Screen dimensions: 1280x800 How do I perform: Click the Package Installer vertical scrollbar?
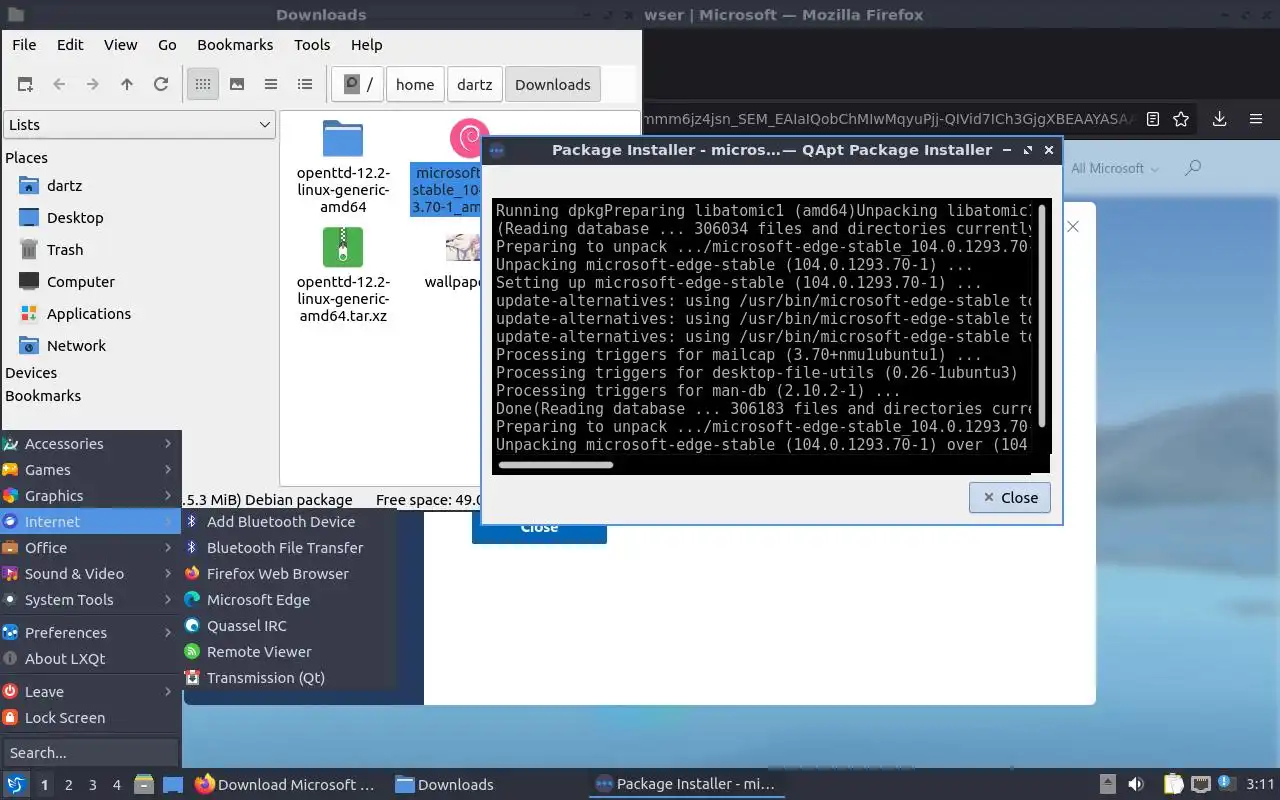click(1042, 315)
